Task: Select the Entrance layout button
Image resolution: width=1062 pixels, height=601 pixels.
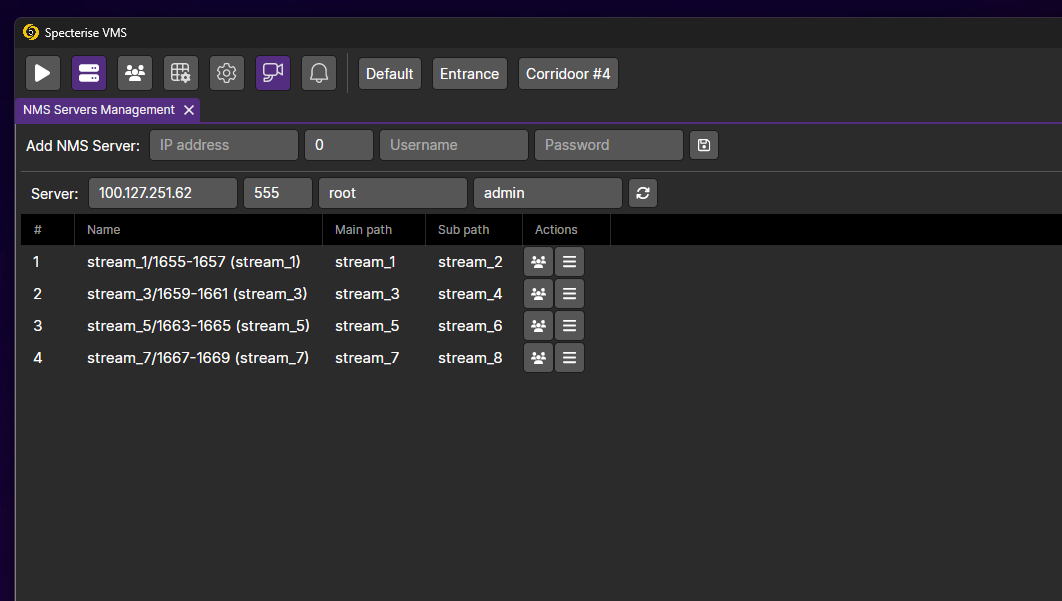Action: click(469, 74)
